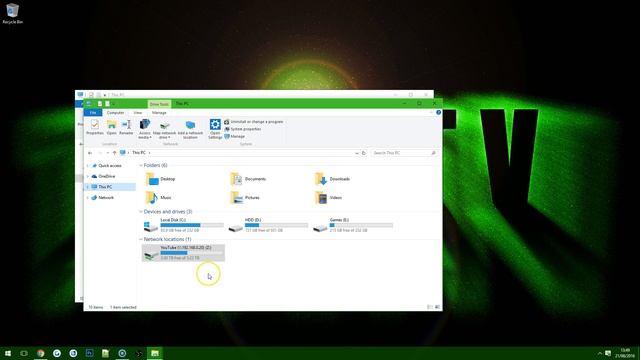Click the Local Disk (C:) usage bar
Image resolution: width=640 pixels, height=360 pixels.
[192, 225]
